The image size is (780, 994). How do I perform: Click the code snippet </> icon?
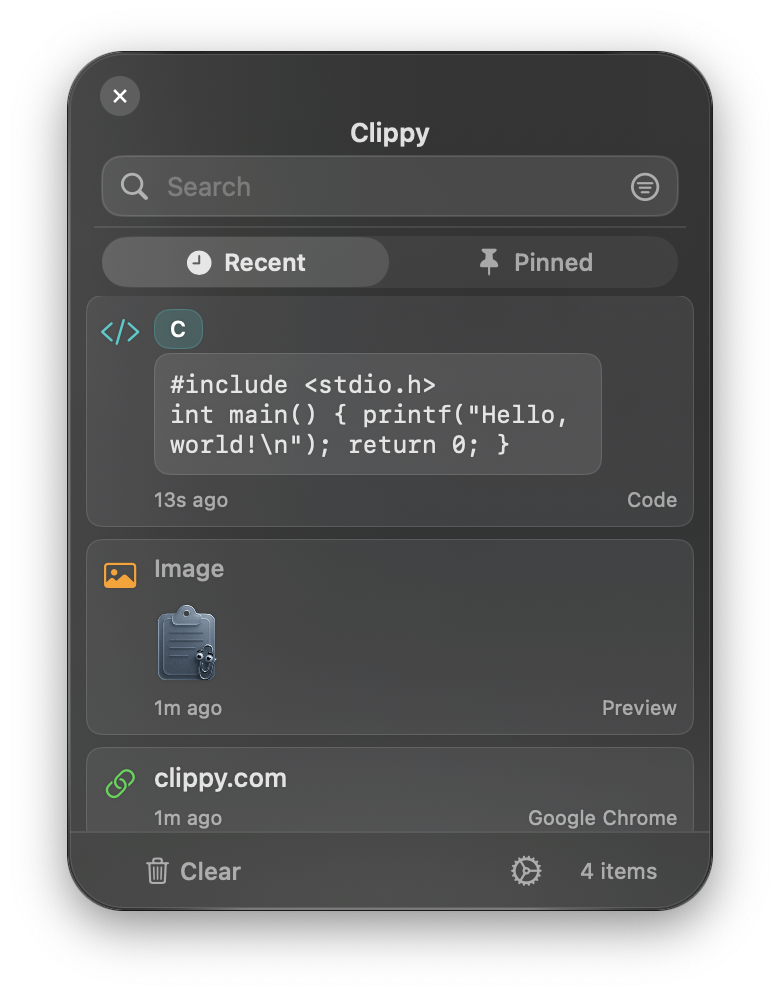click(119, 330)
